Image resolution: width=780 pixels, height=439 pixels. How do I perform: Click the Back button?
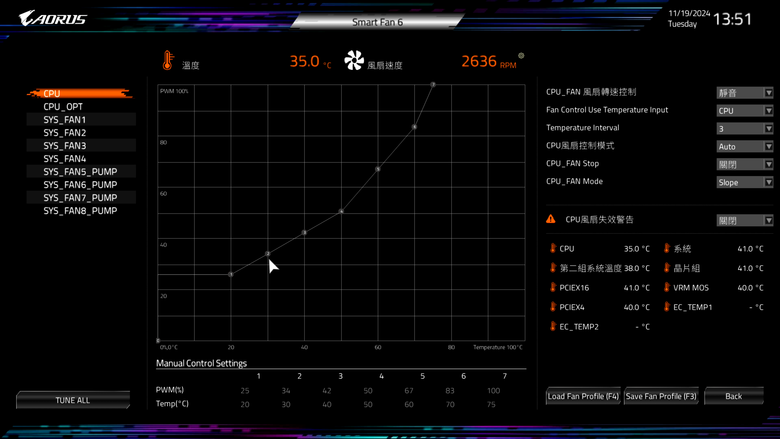point(734,396)
